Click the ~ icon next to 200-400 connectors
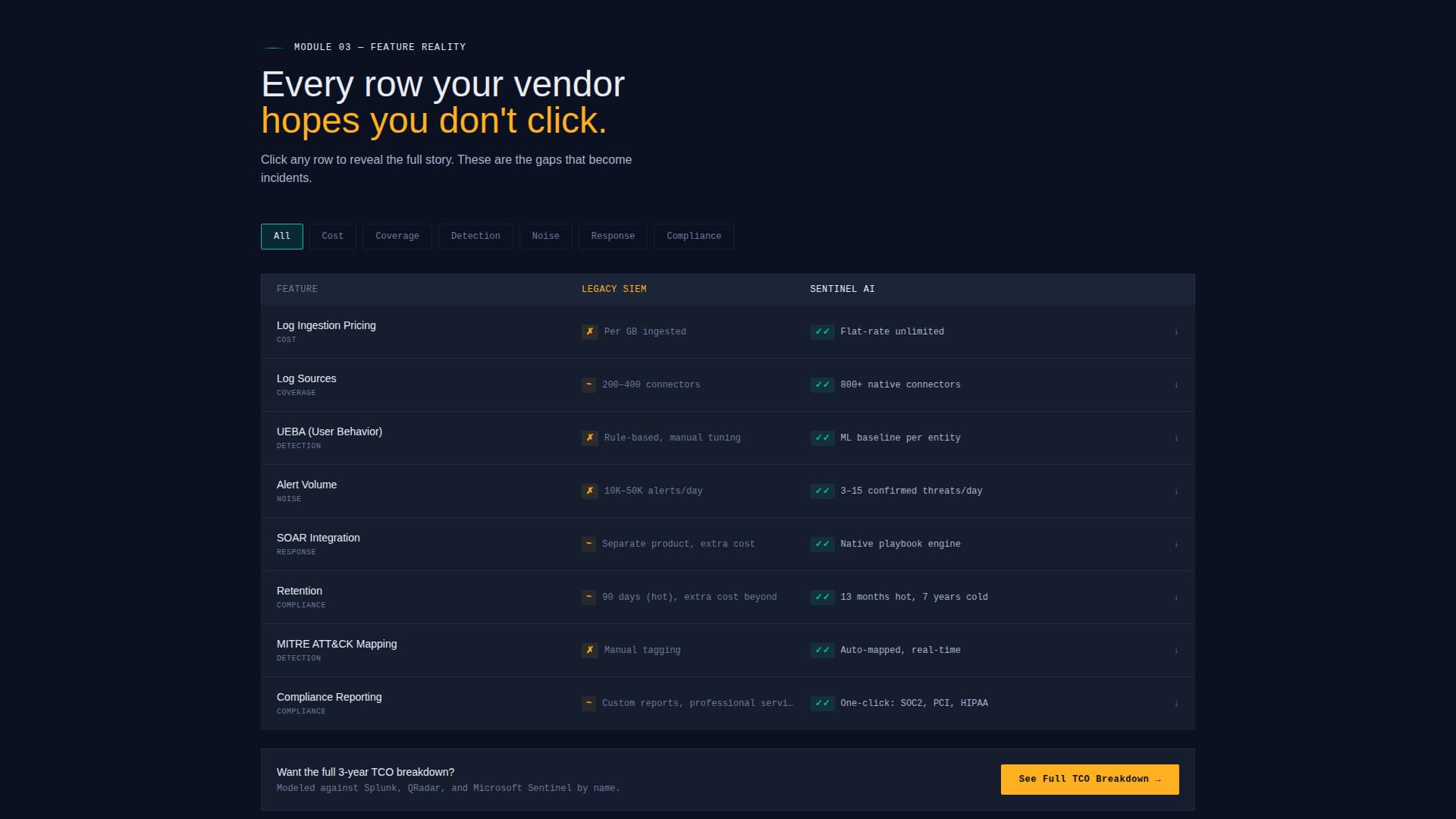Image resolution: width=1456 pixels, height=819 pixels. pyautogui.click(x=588, y=384)
